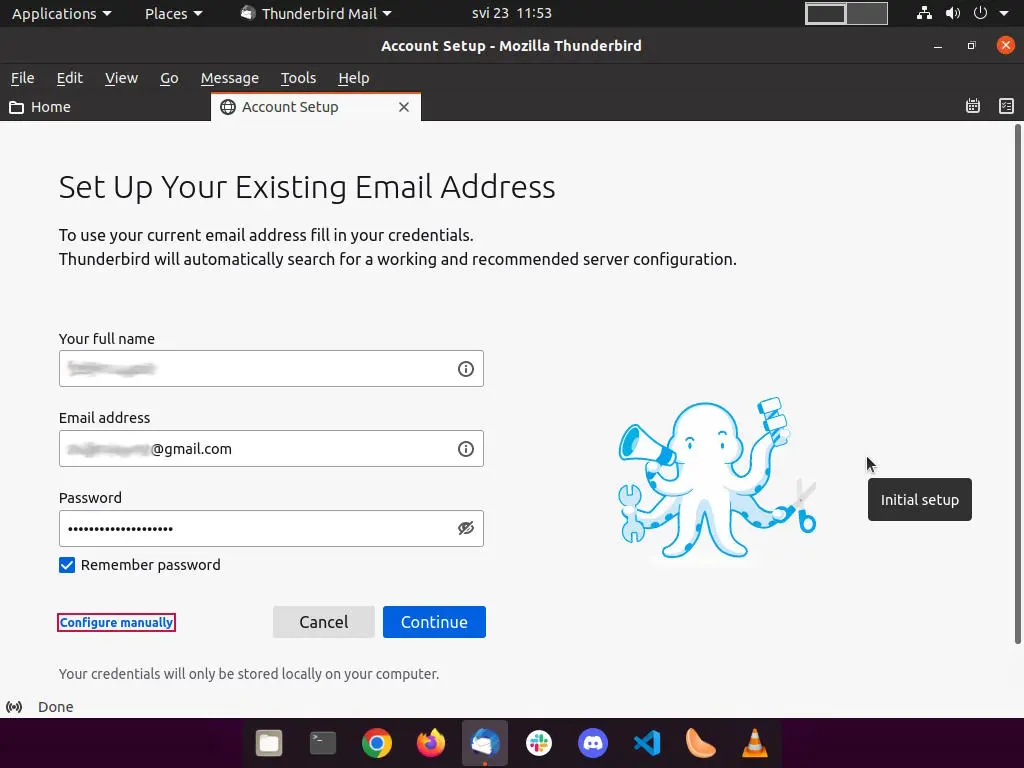The height and width of the screenshot is (768, 1024).
Task: Click the Configure manually link
Action: (116, 623)
